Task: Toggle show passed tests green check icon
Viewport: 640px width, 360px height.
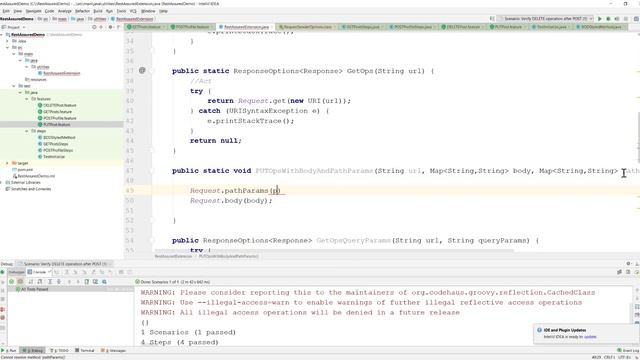Action: 11,282
